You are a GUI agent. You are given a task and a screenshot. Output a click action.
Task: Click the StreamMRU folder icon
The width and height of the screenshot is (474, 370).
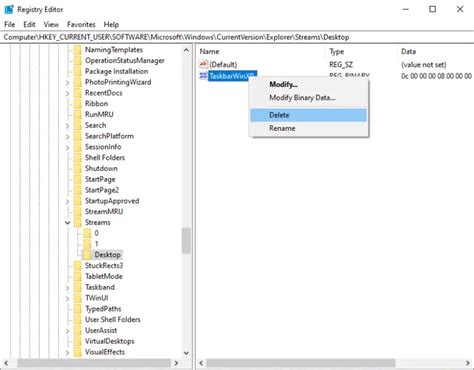[78, 212]
